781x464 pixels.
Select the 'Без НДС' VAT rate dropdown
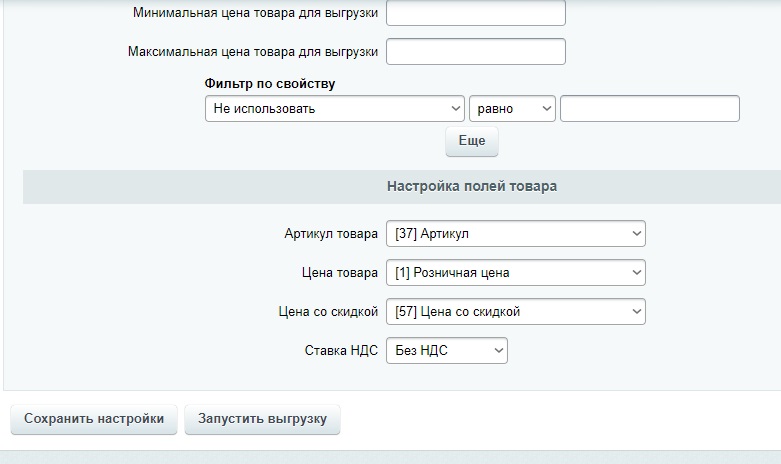point(446,351)
